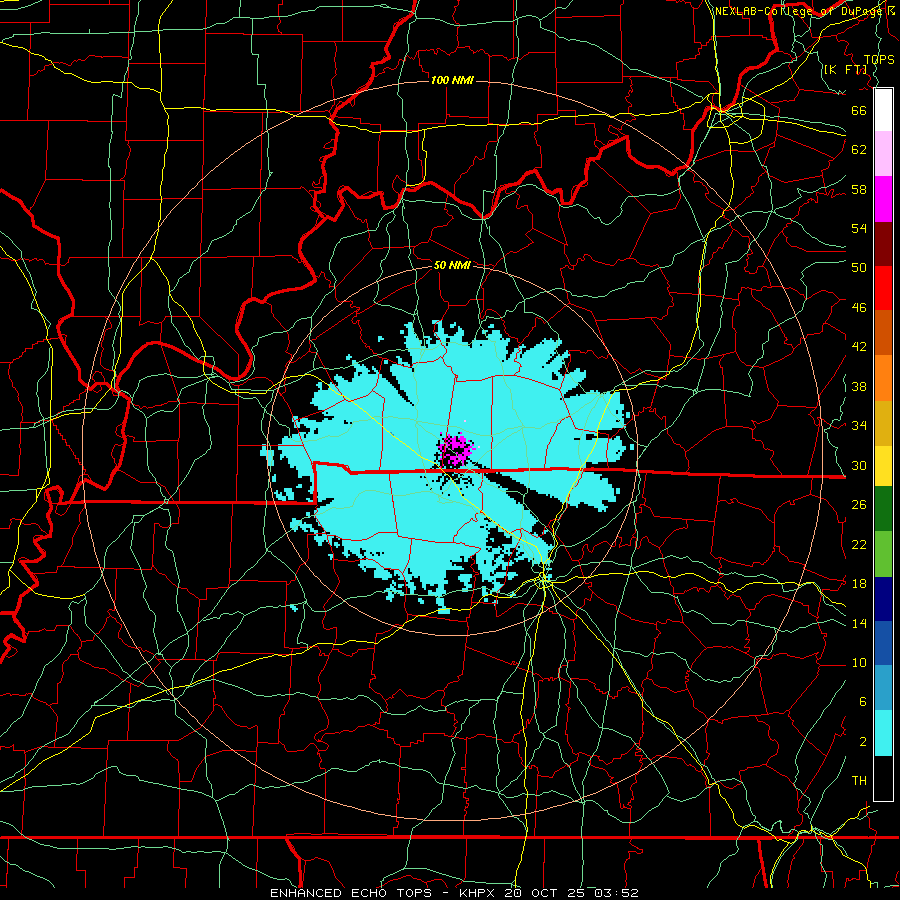Image resolution: width=900 pixels, height=900 pixels.
Task: Click the "34" legend value
Action: (x=859, y=425)
